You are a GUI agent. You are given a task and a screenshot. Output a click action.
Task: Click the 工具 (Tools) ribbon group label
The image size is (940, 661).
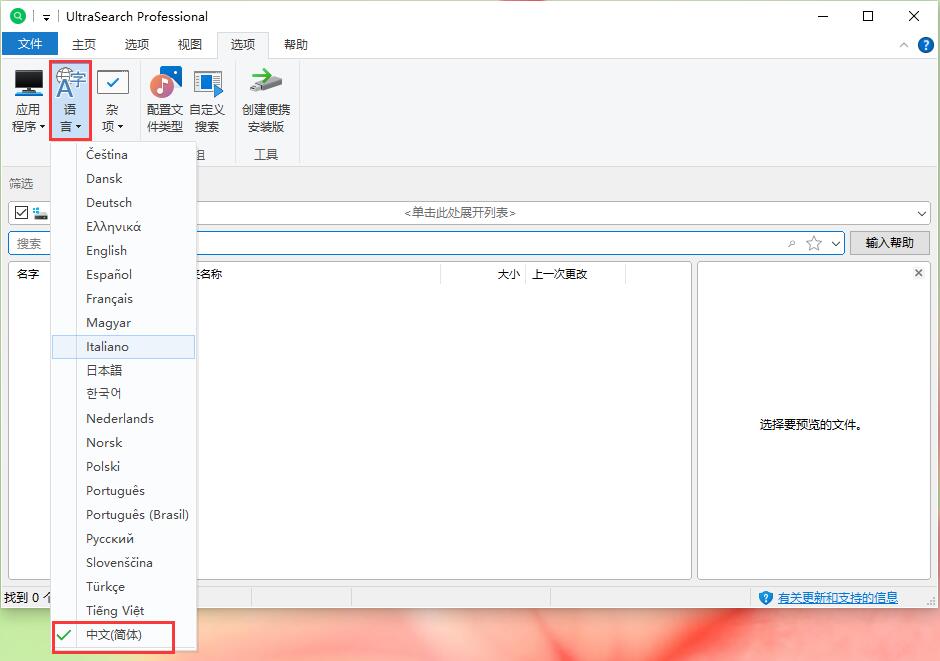coord(266,155)
